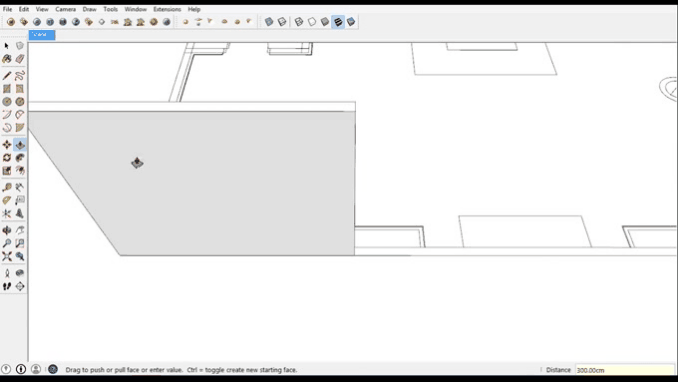This screenshot has width=678, height=382.
Task: Select the Orbit tool
Action: 6,230
